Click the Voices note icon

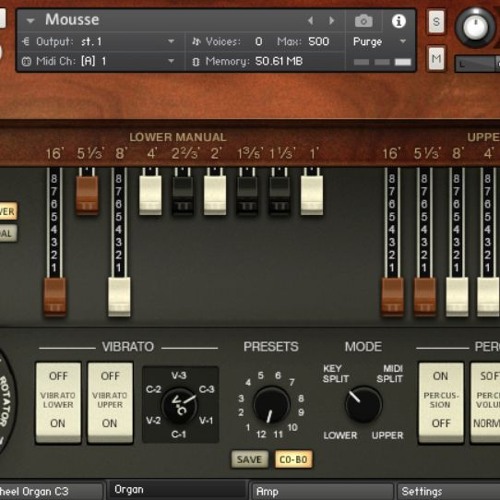tap(196, 42)
